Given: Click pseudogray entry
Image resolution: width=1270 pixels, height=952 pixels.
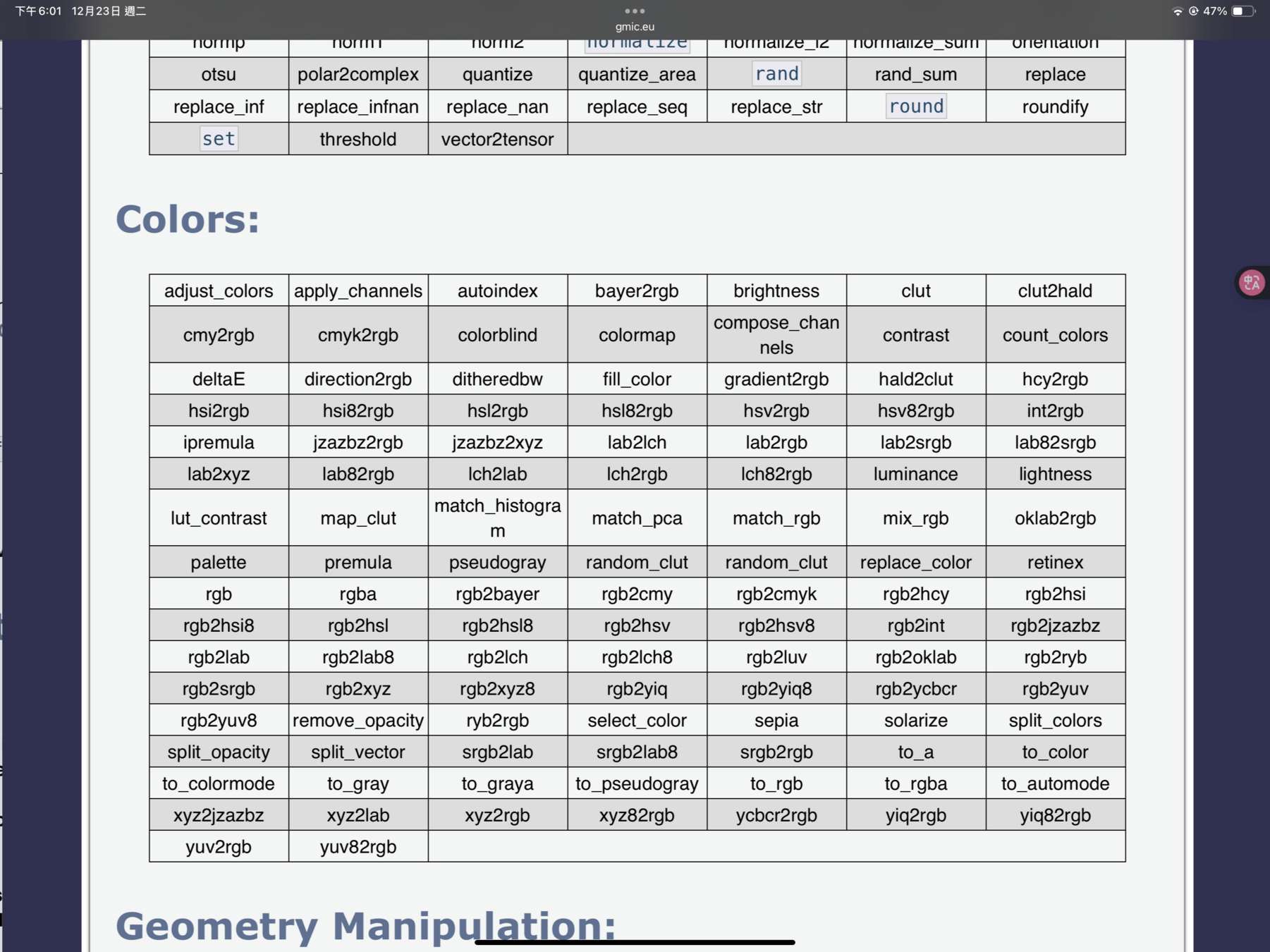Looking at the screenshot, I should click(498, 562).
